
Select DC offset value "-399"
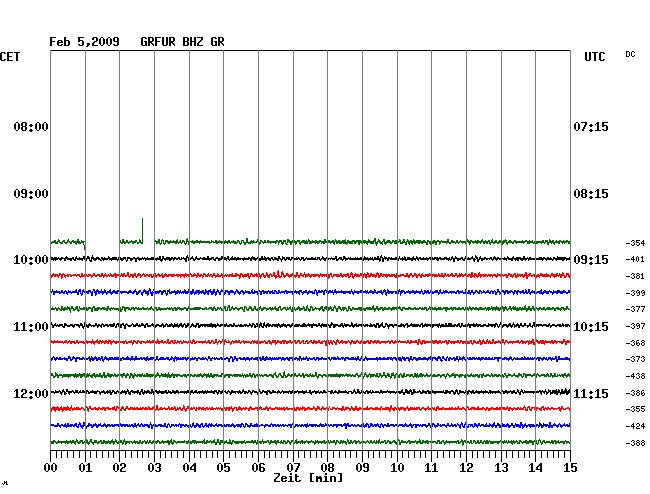point(635,293)
